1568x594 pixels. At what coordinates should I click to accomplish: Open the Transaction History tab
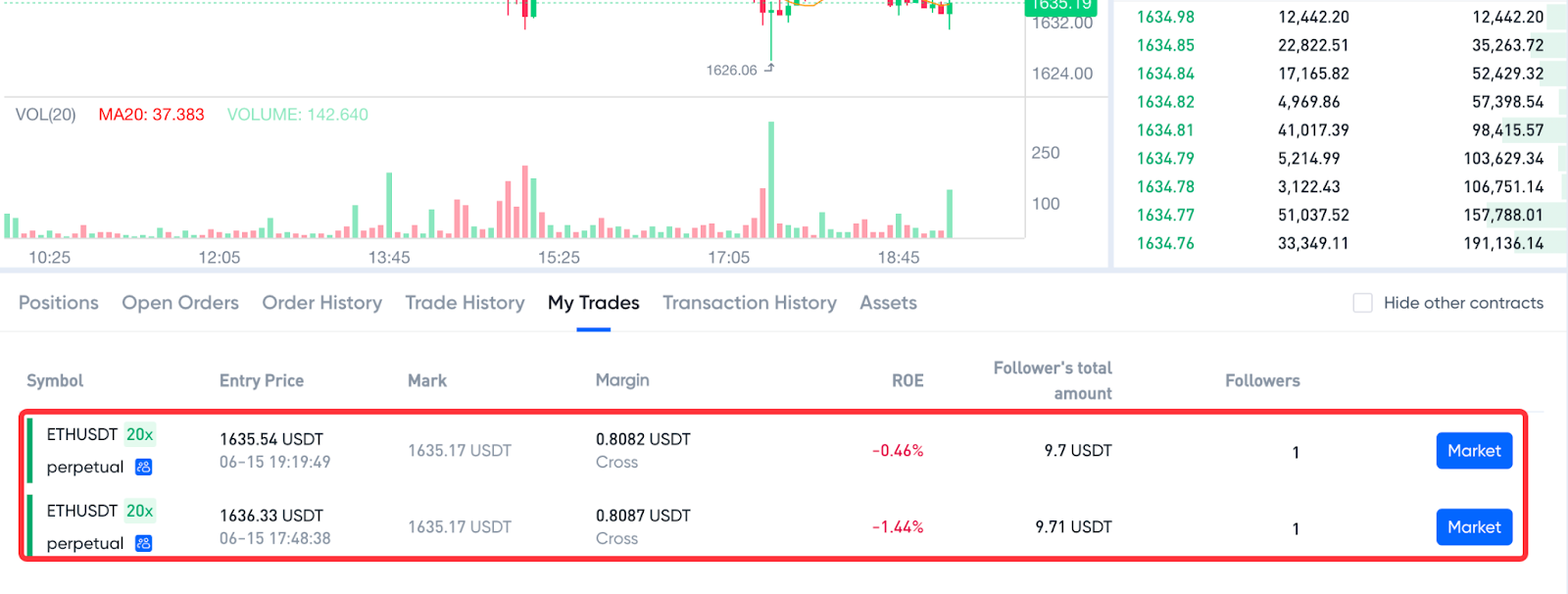point(749,303)
